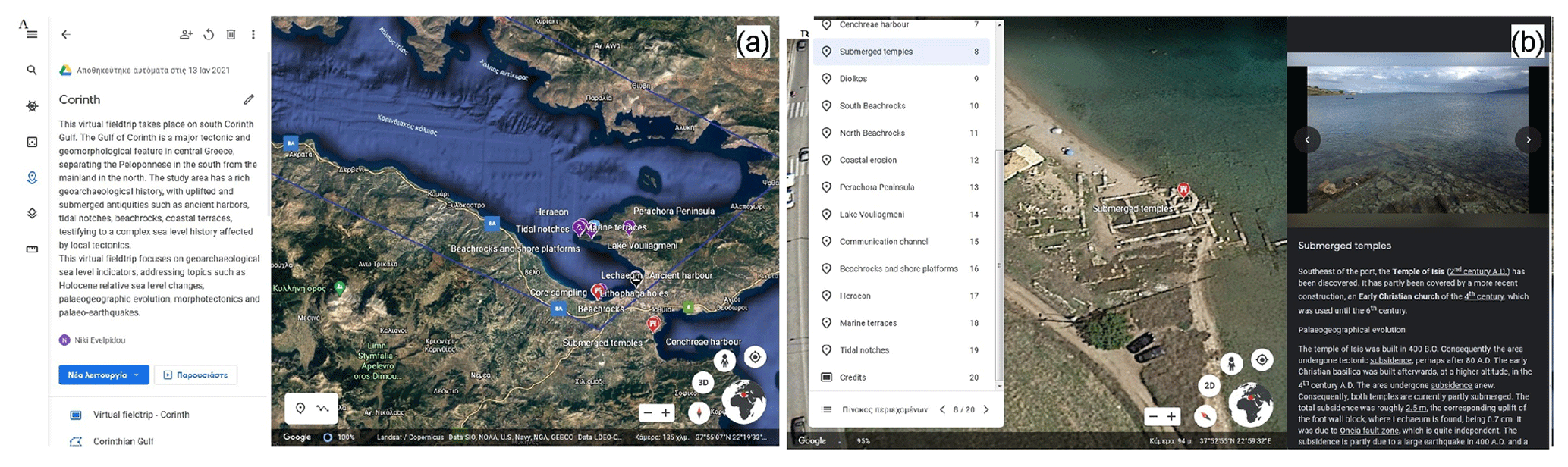Image resolution: width=1568 pixels, height=467 pixels.
Task: Open the Voyager ship wheel icon
Action: pyautogui.click(x=32, y=106)
